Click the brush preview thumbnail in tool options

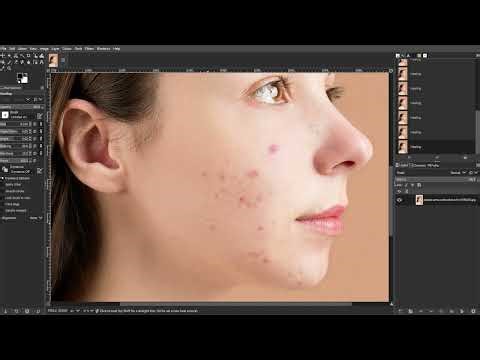pos(5,115)
